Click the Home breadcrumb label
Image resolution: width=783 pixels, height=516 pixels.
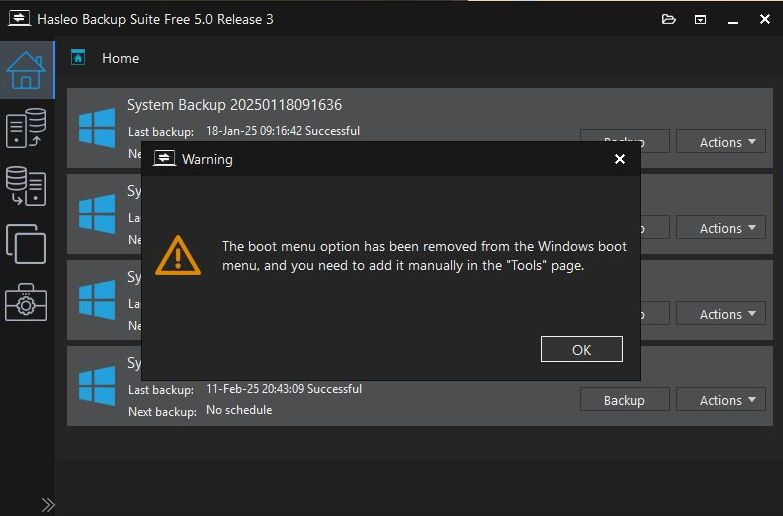[120, 58]
